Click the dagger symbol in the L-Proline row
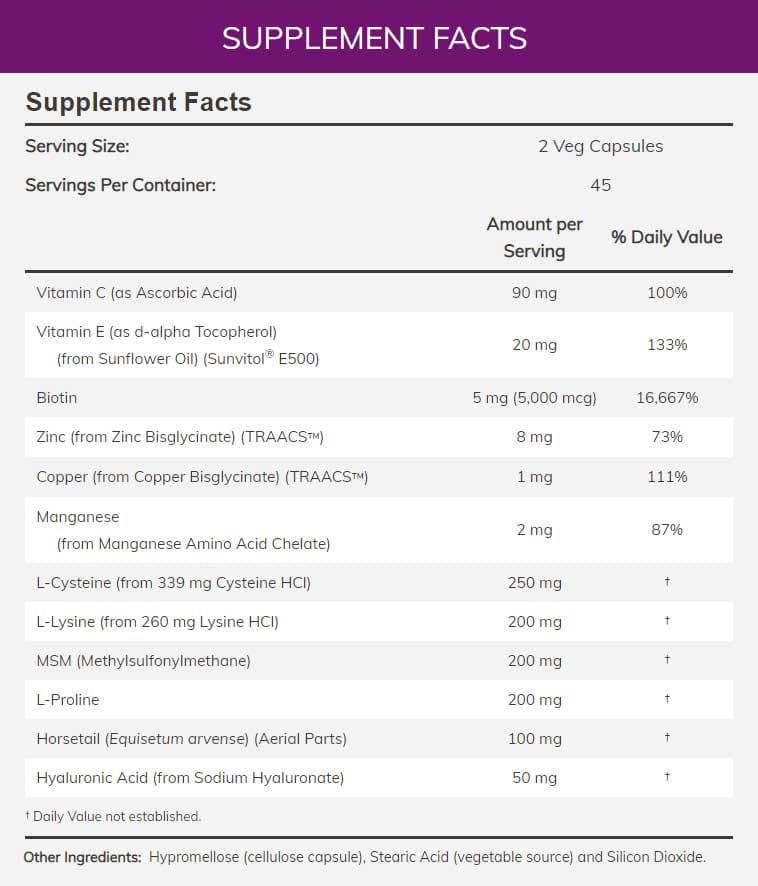The height and width of the screenshot is (886, 758). (x=667, y=699)
